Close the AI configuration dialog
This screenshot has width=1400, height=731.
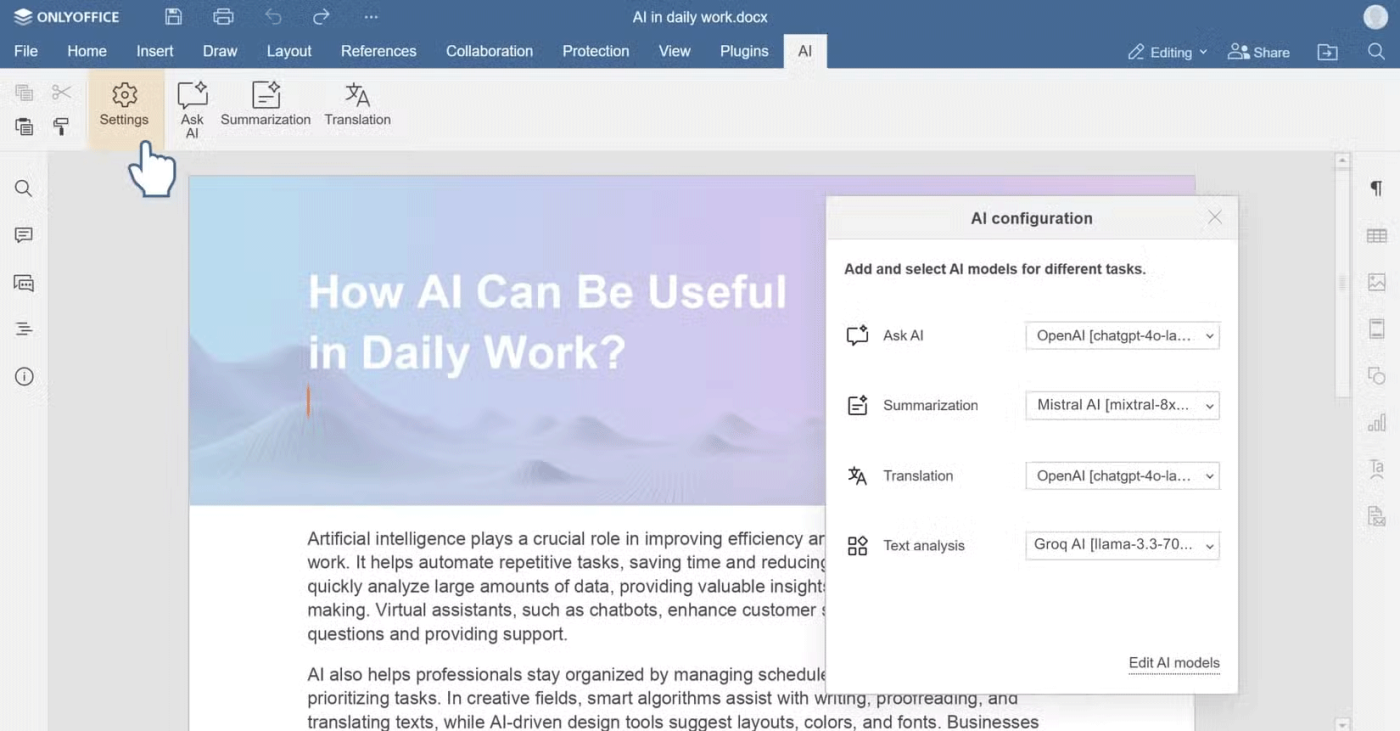1214,218
